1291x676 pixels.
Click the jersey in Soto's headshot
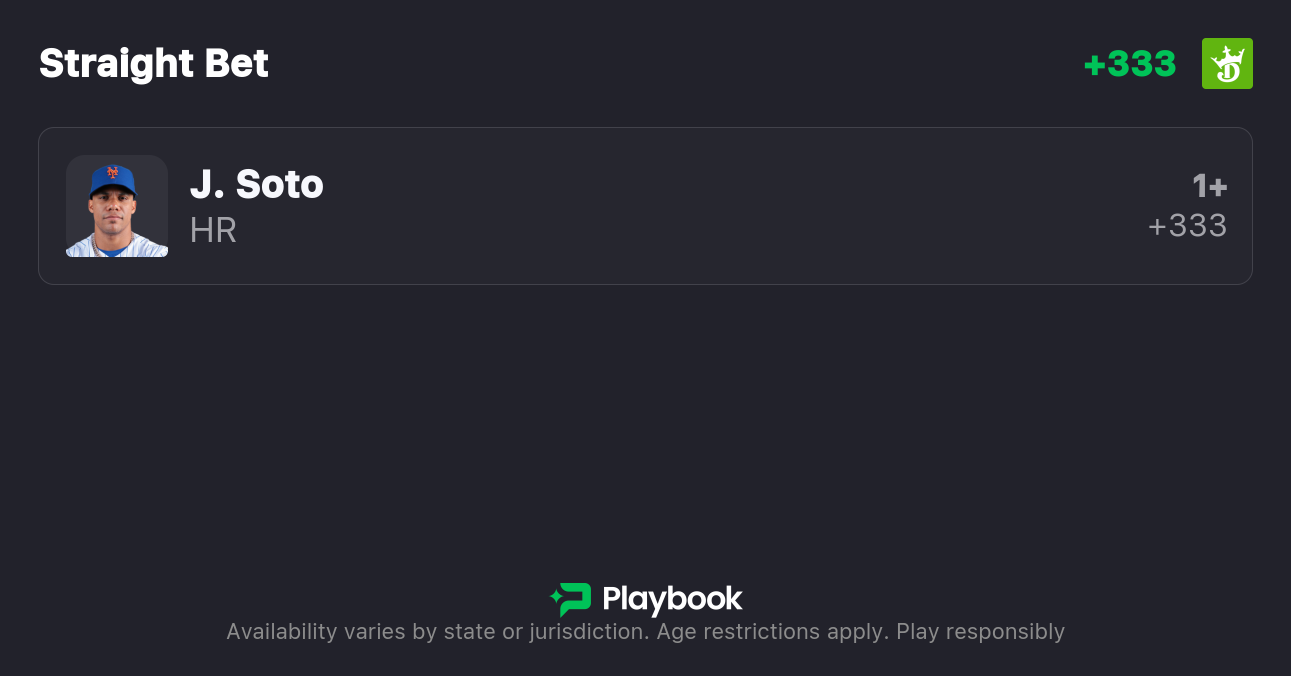tap(117, 246)
